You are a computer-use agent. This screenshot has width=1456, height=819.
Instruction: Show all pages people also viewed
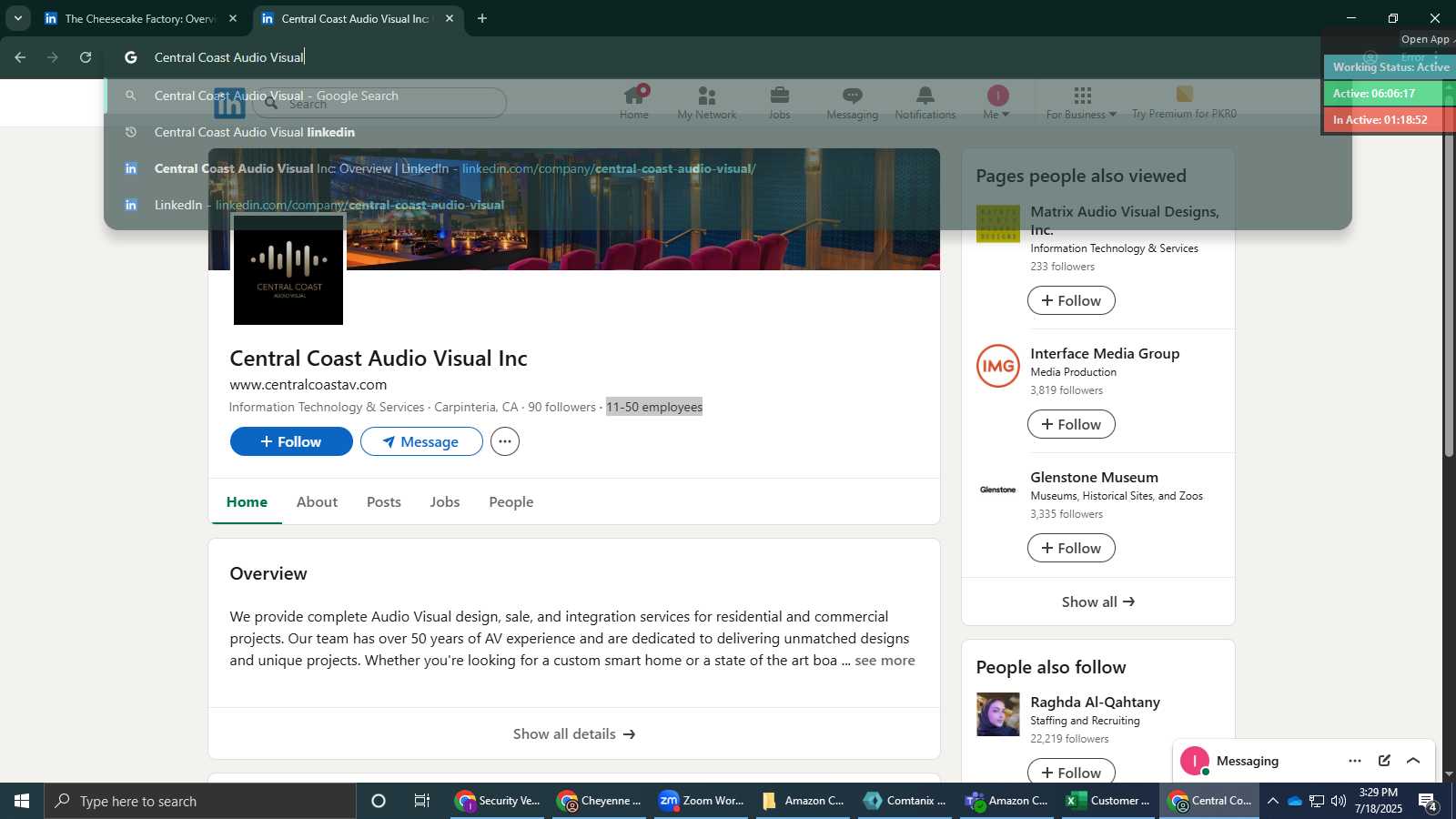click(x=1098, y=602)
